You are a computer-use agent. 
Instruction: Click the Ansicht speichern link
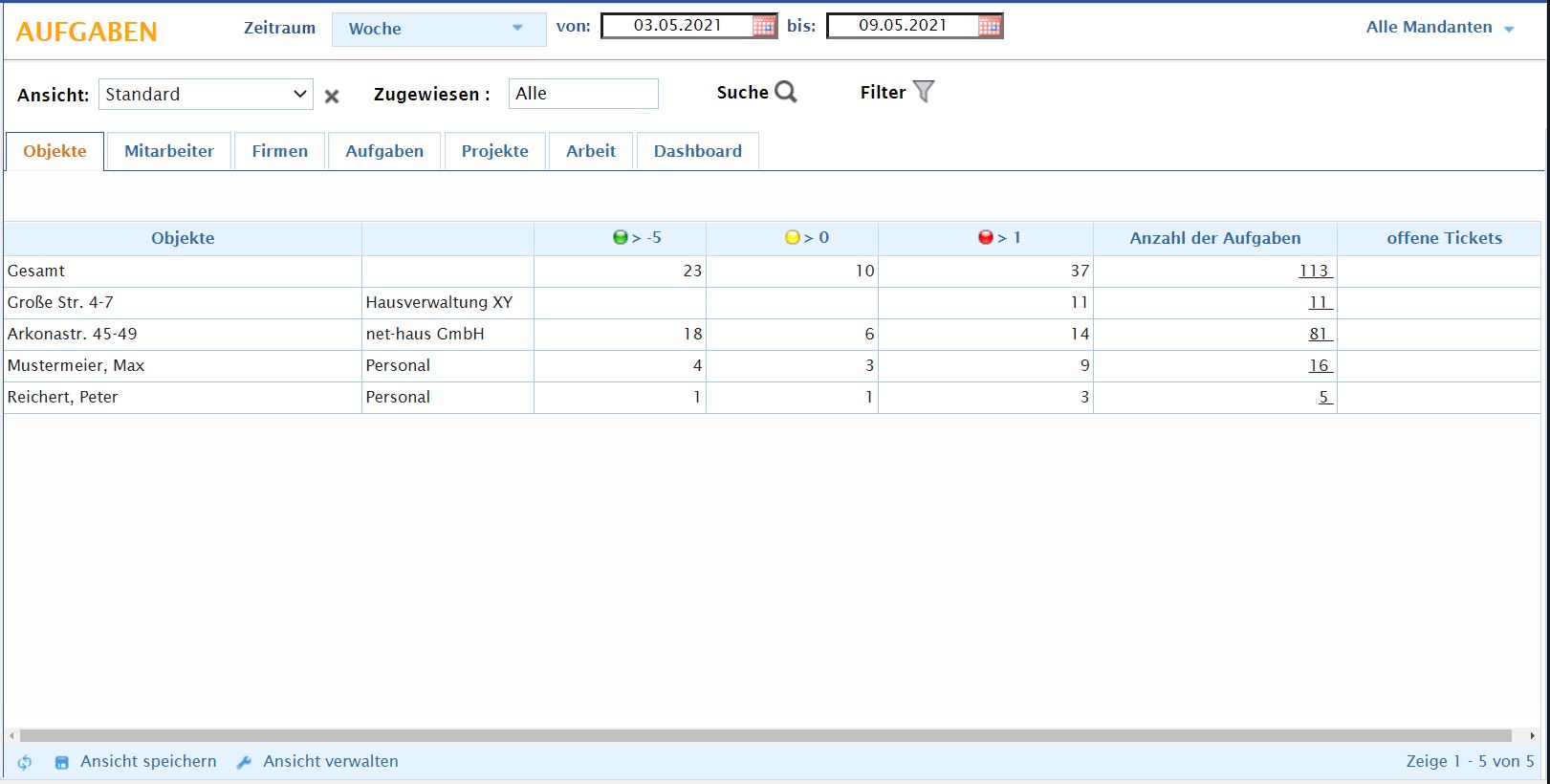148,762
